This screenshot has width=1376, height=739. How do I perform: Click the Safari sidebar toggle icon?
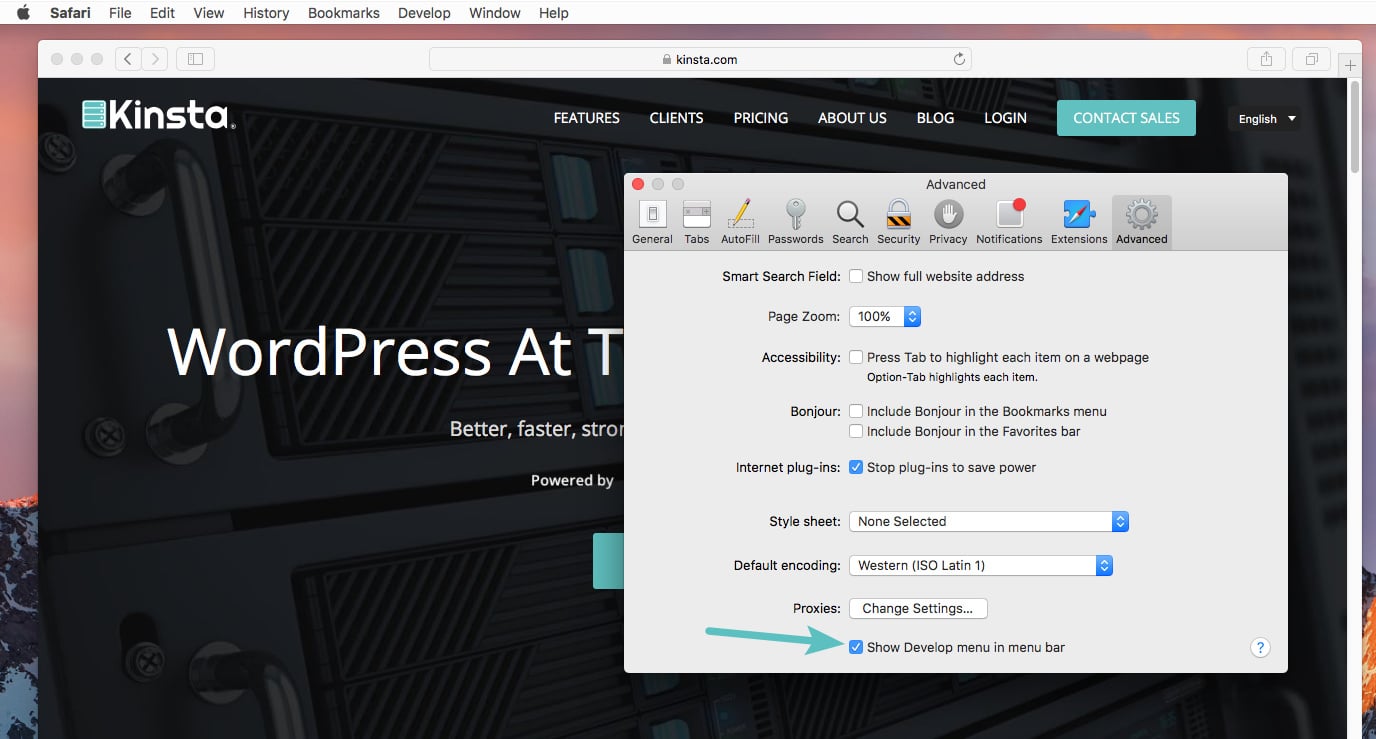coord(195,59)
